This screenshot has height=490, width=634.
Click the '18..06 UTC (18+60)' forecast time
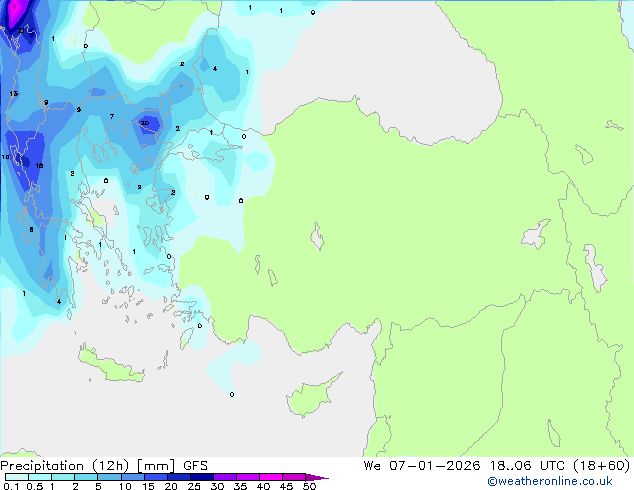point(560,466)
